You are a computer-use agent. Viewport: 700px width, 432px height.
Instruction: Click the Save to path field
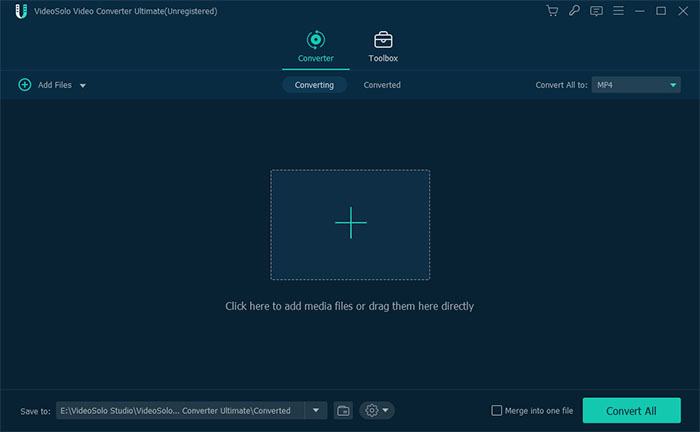coord(180,410)
